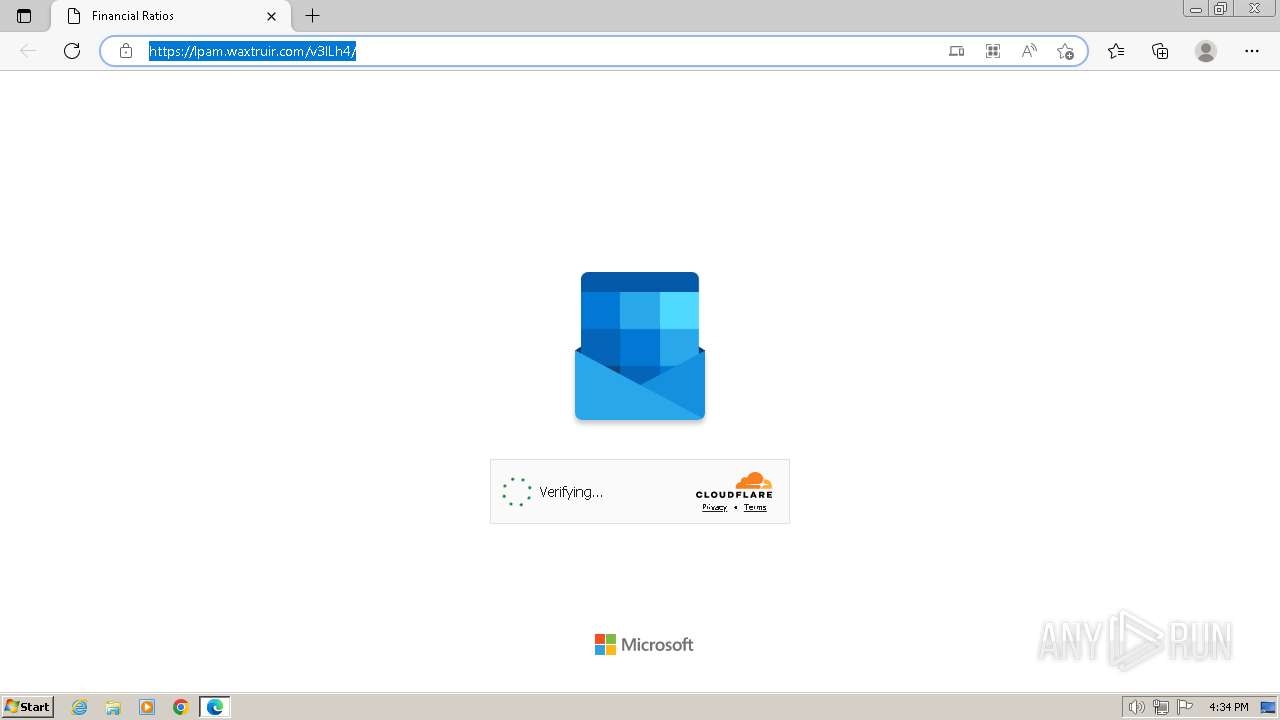
Task: Click the Cloudflare logo
Action: (x=734, y=485)
